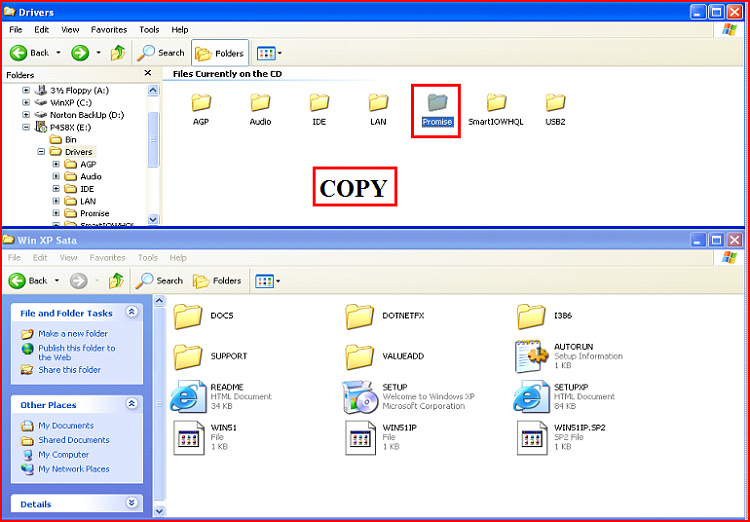
Task: Select the Audio folder icon on CD
Action: [x=260, y=102]
